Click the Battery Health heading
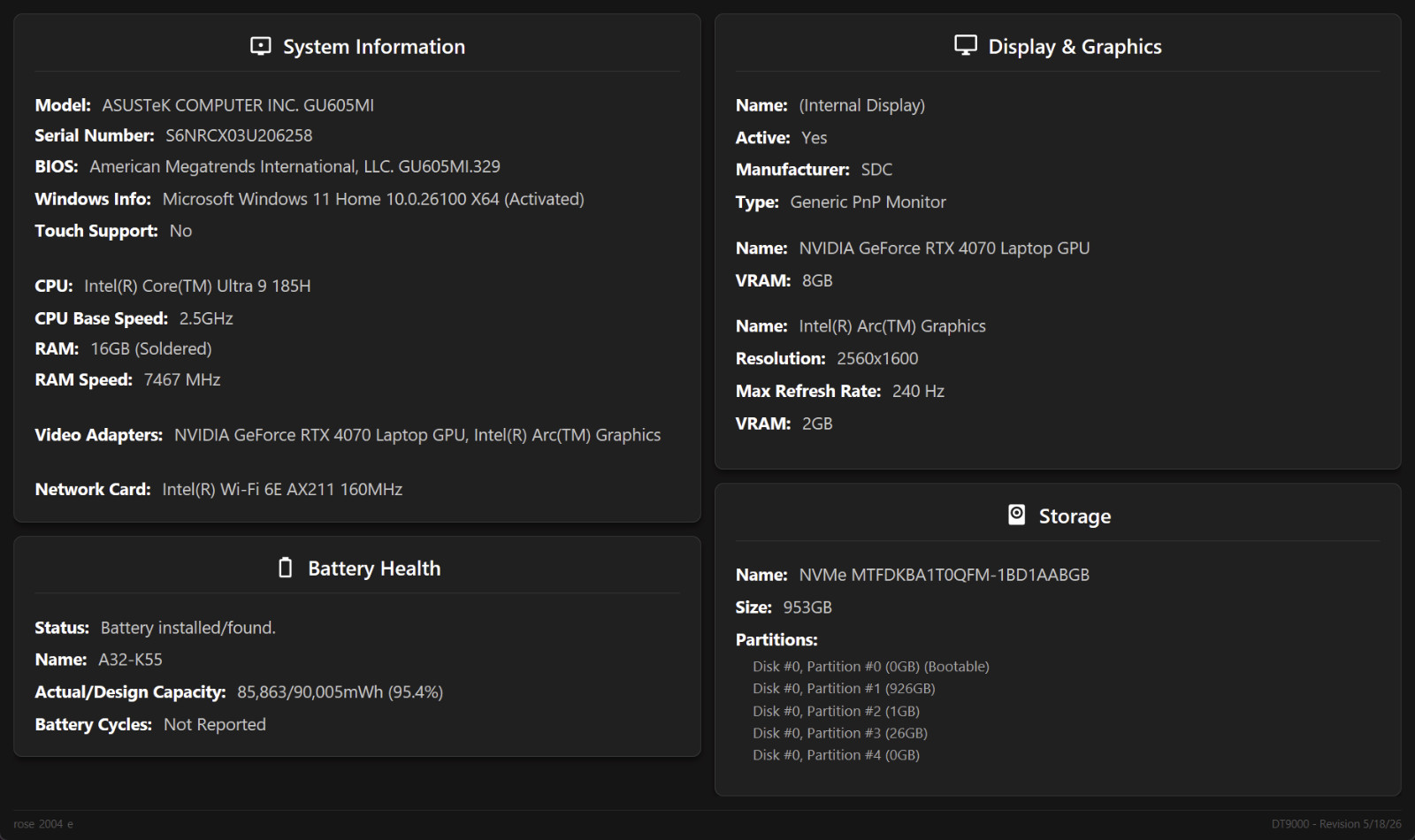The height and width of the screenshot is (840, 1415). coord(374,569)
